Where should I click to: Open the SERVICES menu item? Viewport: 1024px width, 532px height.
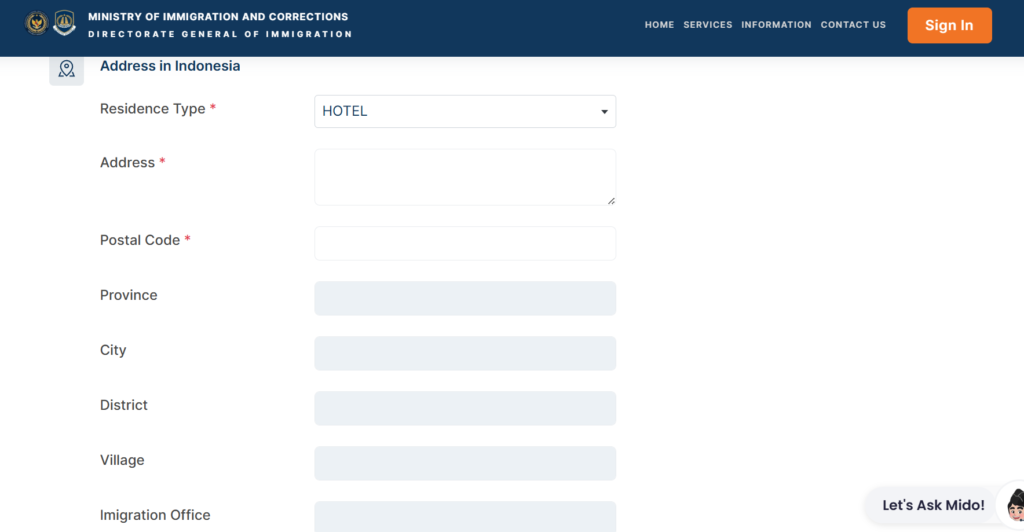click(708, 25)
